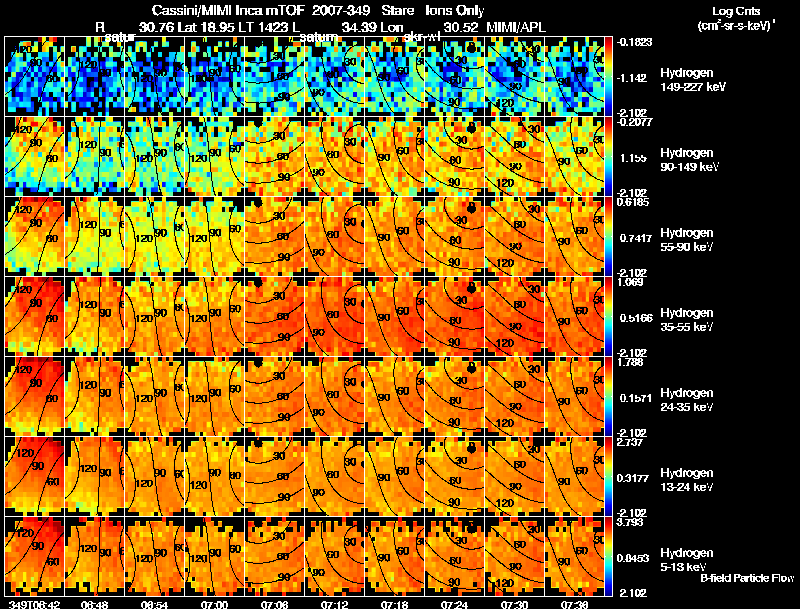Select the color bar beside Hydrogen 35-55 keV
The image size is (800, 609).
[608, 317]
